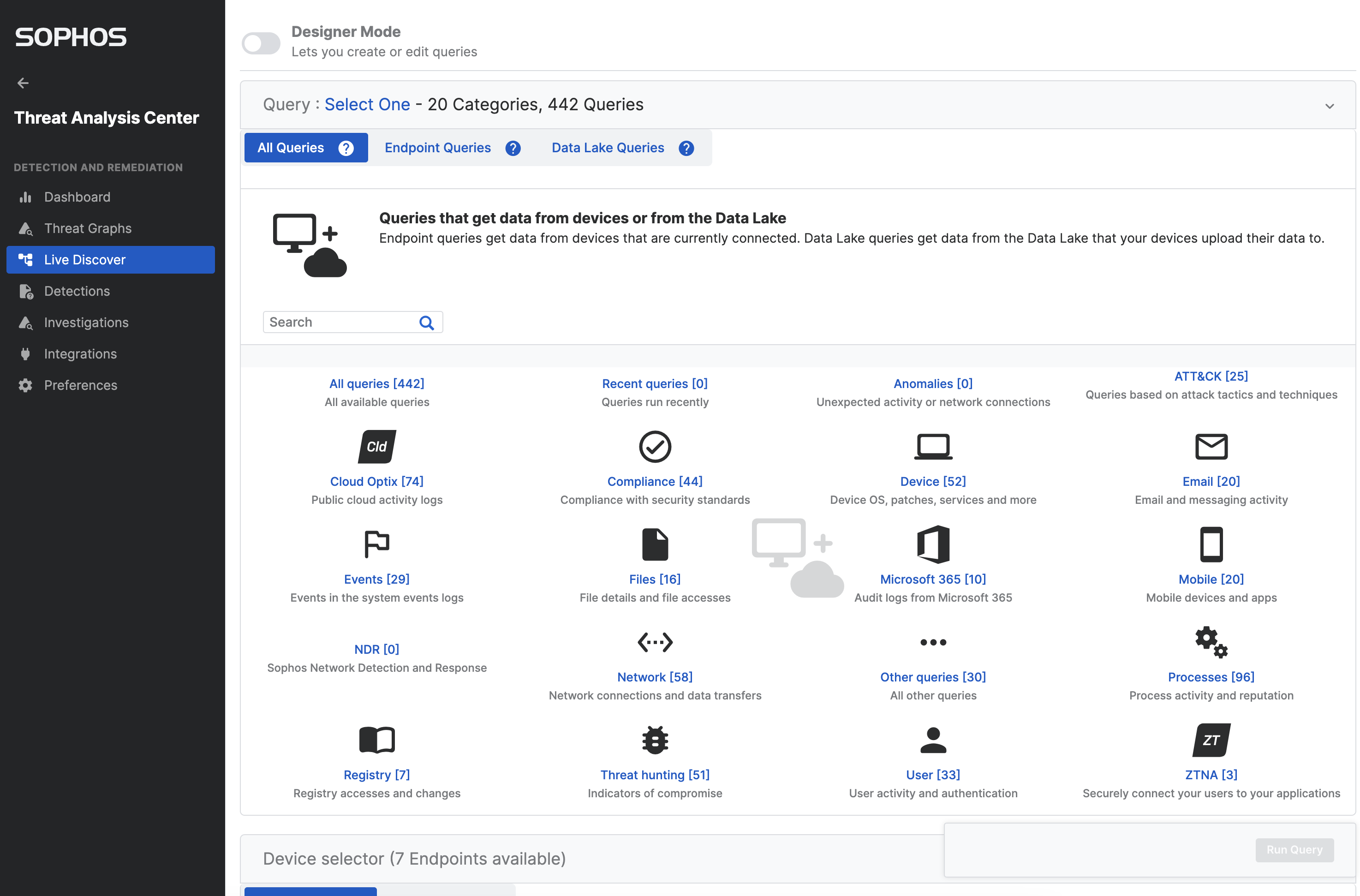Click the Threat hunting bug icon
This screenshot has height=896, width=1360.
[x=655, y=740]
